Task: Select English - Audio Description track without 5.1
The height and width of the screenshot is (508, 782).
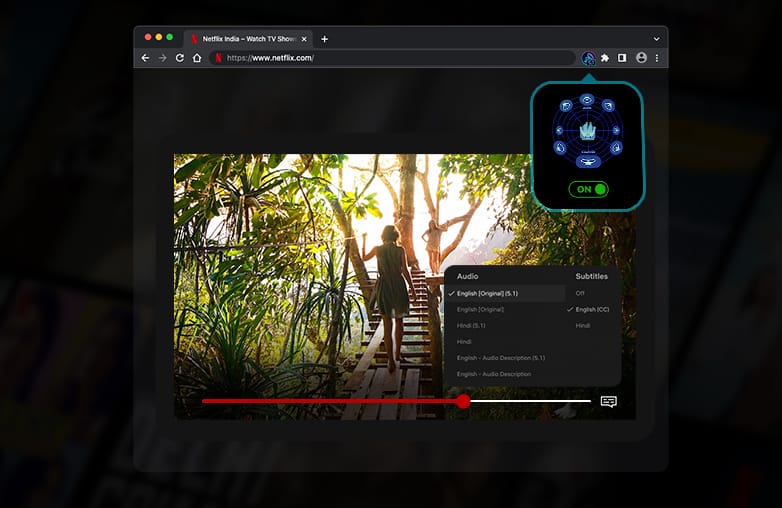Action: (494, 374)
